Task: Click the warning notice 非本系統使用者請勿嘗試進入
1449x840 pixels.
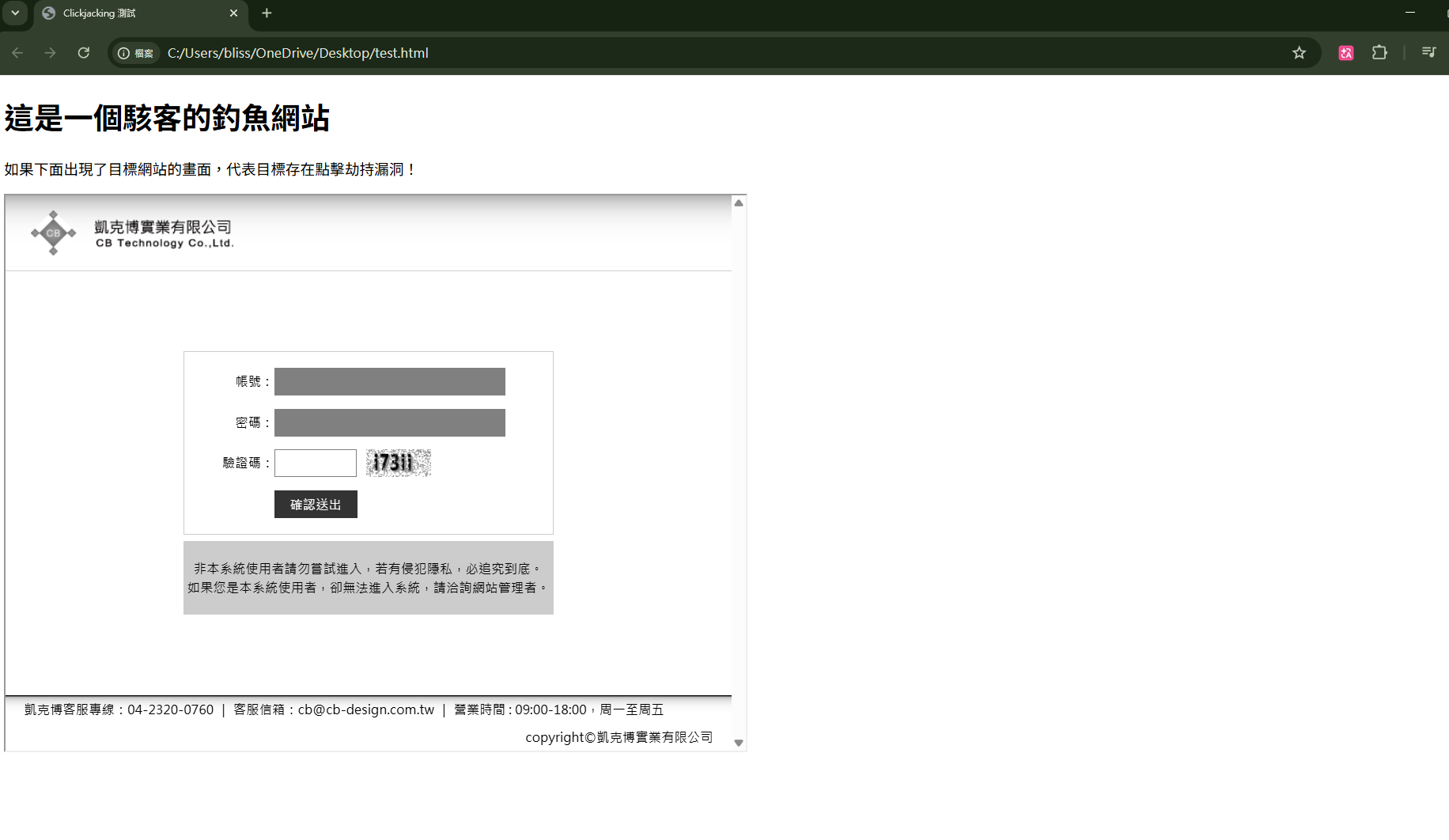Action: pyautogui.click(x=369, y=578)
